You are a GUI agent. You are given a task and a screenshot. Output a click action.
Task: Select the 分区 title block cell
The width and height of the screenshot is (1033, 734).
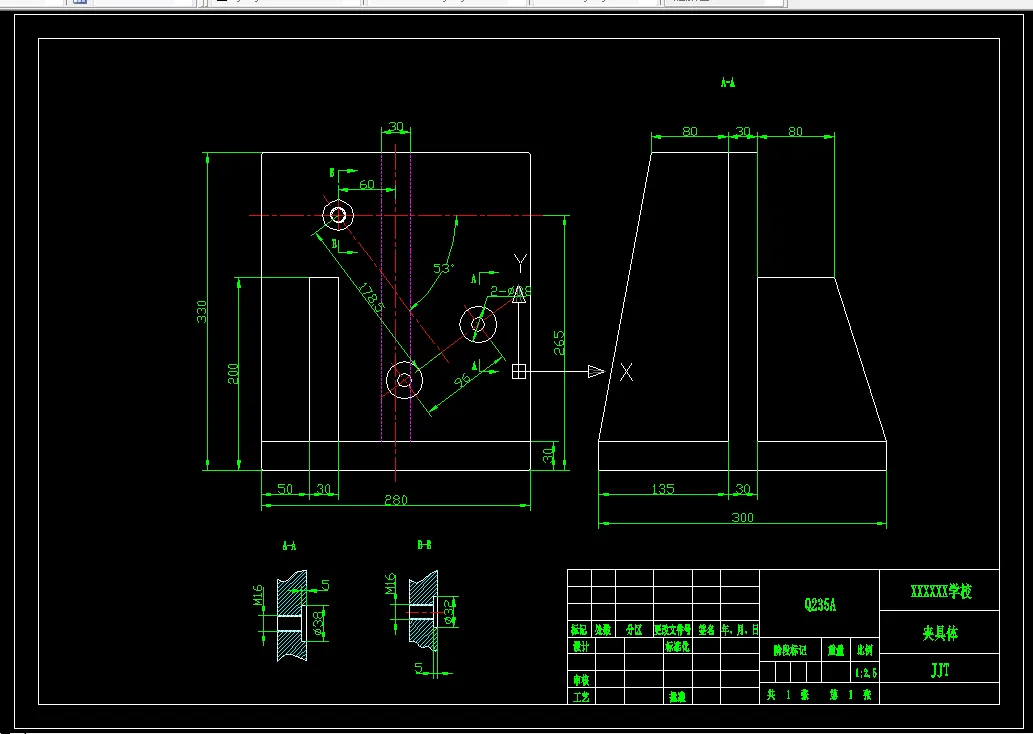[634, 630]
